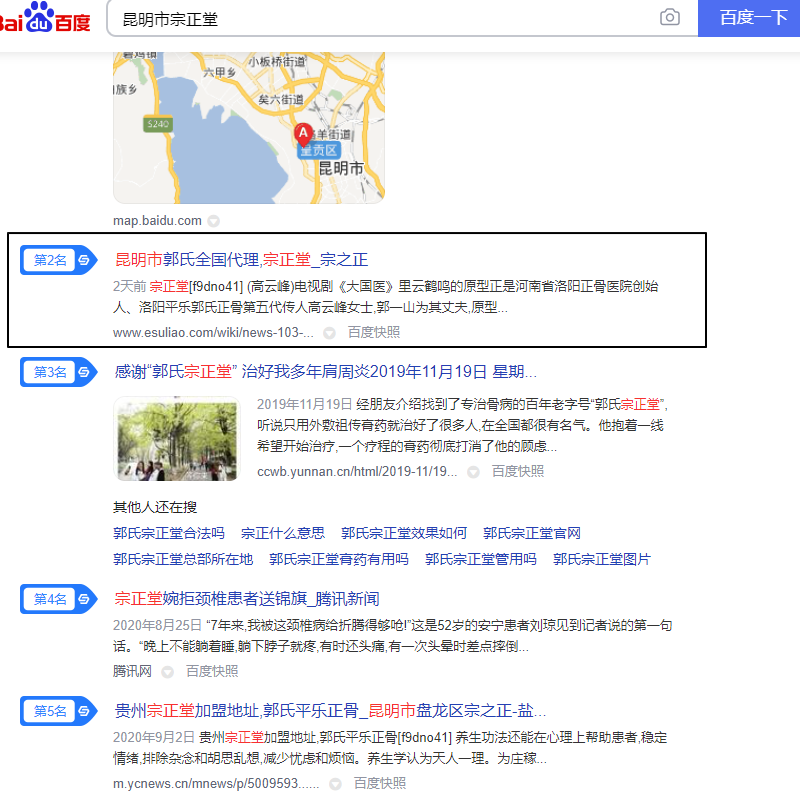Open result 感谢"郭氏宗正堂"治好我多年肩周炎
800x800 pixels.
(326, 371)
